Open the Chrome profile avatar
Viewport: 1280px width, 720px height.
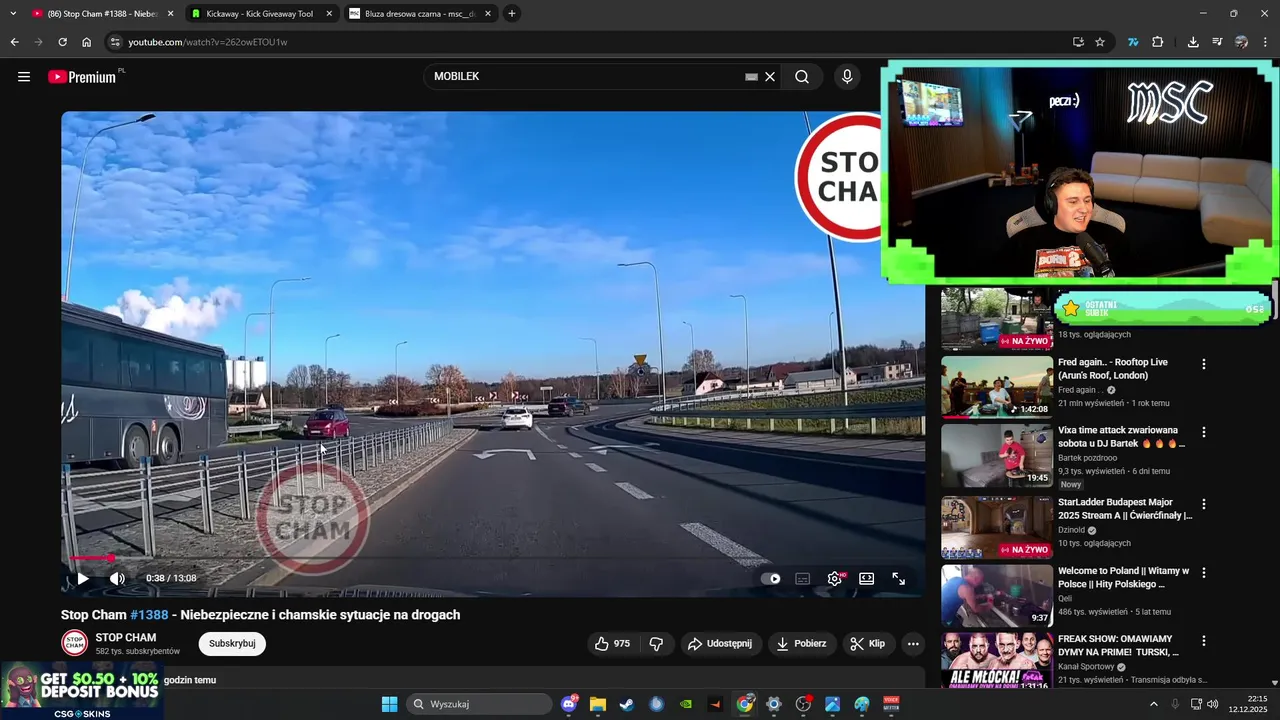click(1241, 42)
